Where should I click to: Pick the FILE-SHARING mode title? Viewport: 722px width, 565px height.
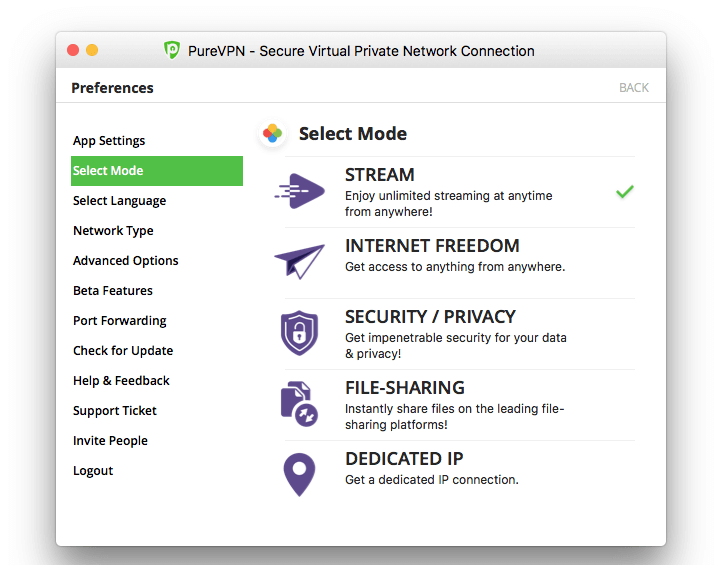(405, 388)
